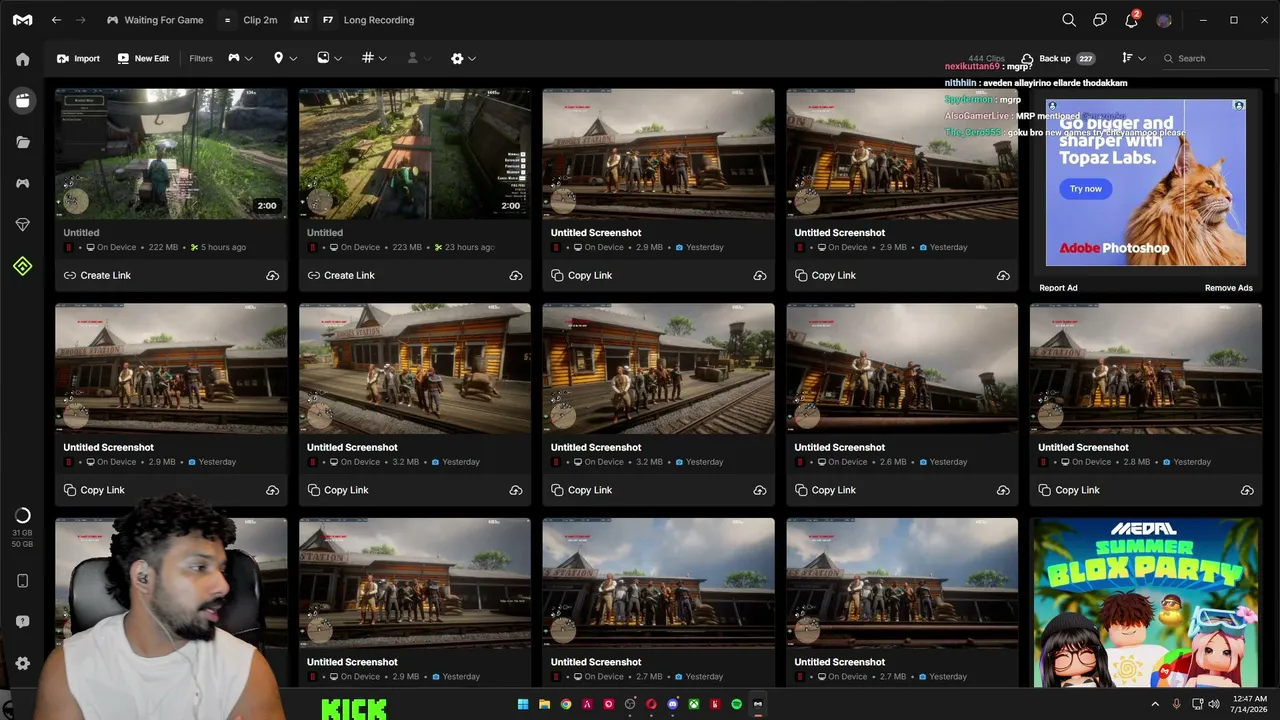The image size is (1280, 720).
Task: Expand the location pin filter dropdown
Action: click(x=285, y=58)
